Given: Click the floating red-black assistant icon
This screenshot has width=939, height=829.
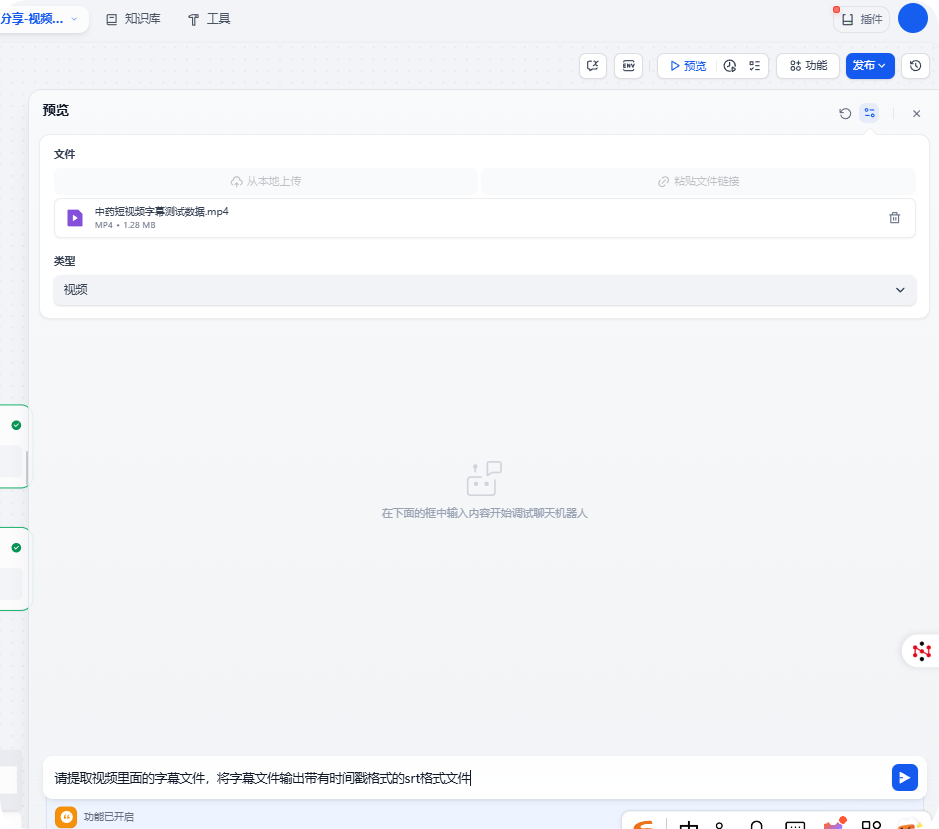Looking at the screenshot, I should pyautogui.click(x=921, y=651).
